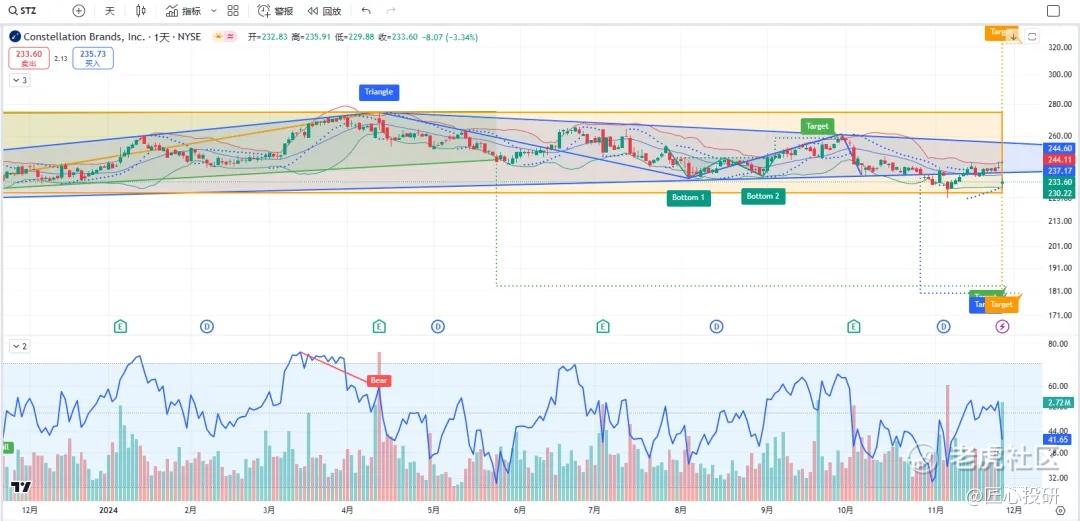Click the 开=232.83 open value

(268, 37)
